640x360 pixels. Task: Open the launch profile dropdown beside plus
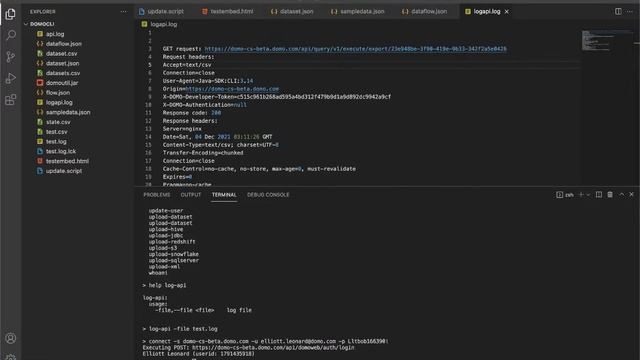click(x=588, y=195)
